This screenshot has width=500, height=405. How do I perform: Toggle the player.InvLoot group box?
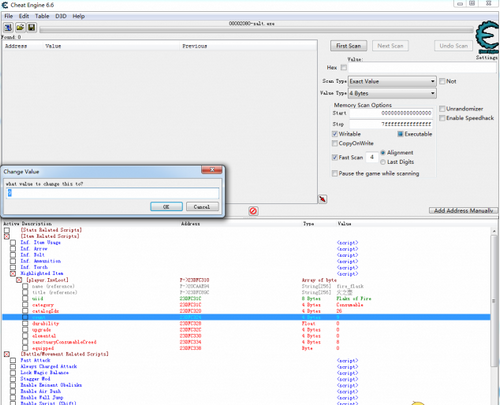pos(19,280)
